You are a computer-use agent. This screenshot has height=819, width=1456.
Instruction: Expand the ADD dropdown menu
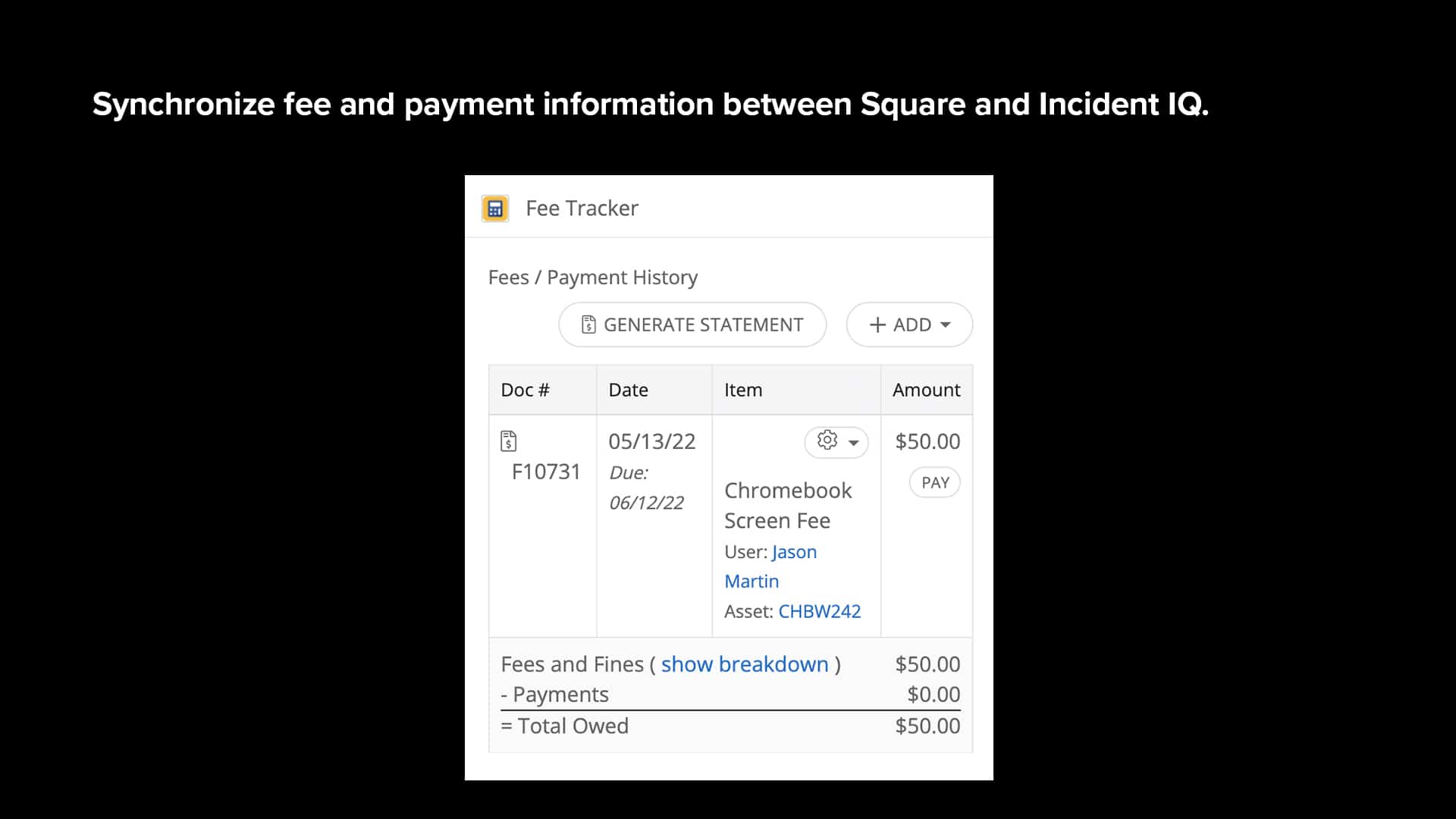tap(909, 325)
